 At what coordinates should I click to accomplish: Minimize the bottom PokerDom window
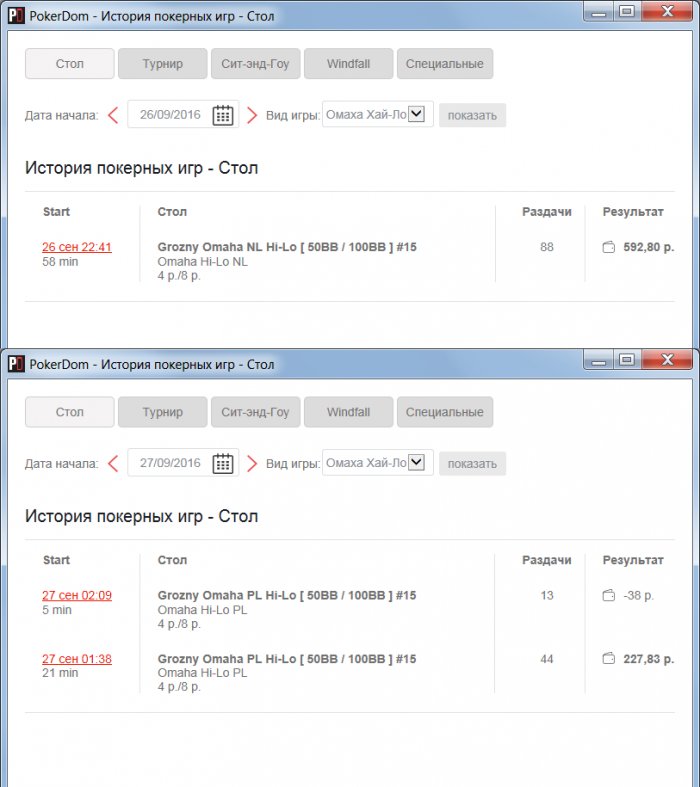[x=598, y=360]
